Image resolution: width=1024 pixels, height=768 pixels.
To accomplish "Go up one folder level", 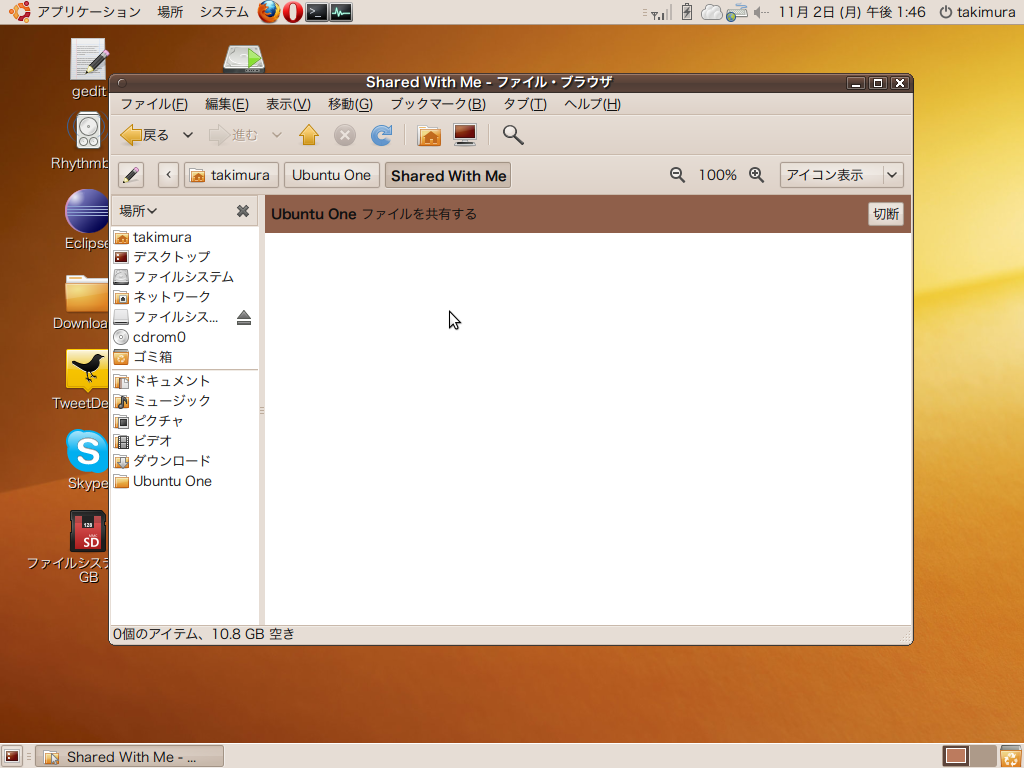I will point(309,135).
